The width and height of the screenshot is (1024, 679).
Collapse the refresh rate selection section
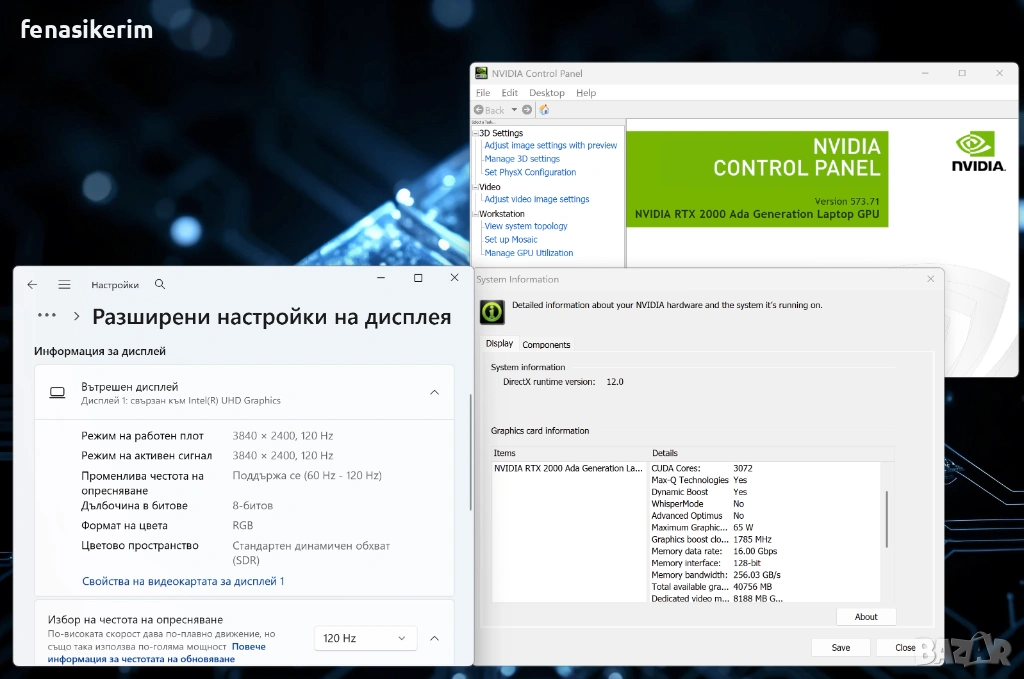point(434,638)
